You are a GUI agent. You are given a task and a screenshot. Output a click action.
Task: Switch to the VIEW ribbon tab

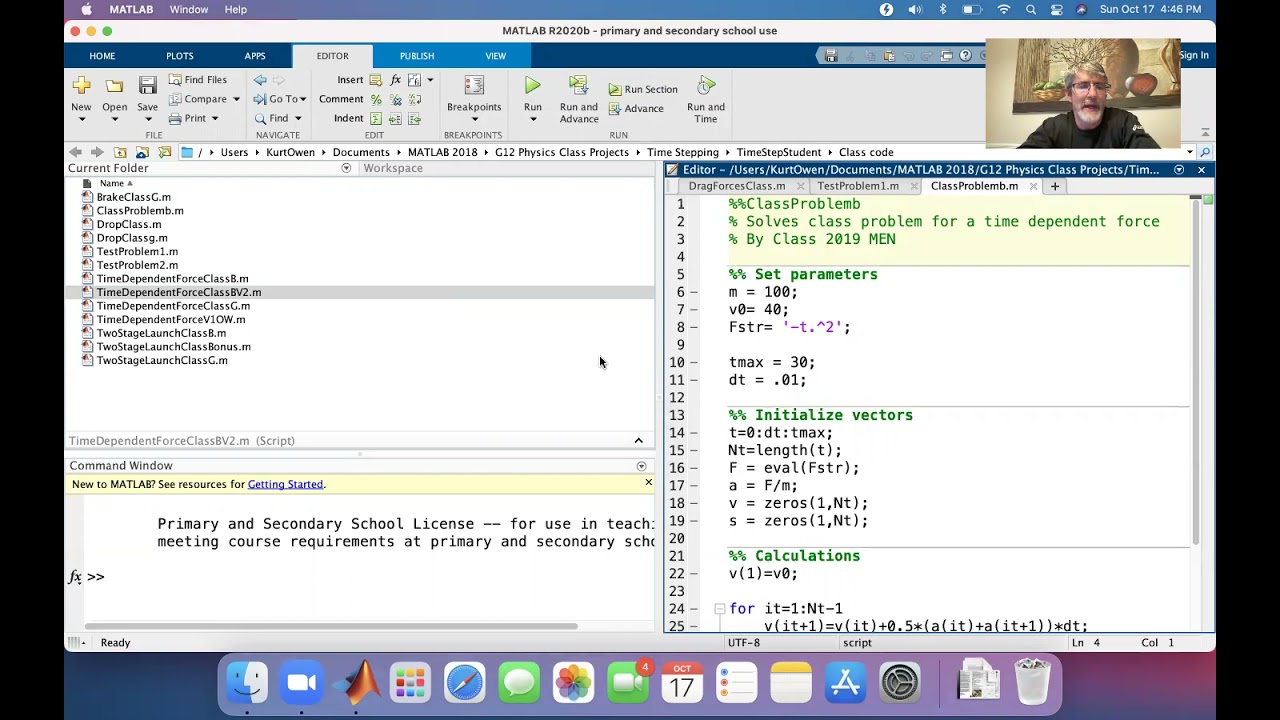tap(495, 56)
